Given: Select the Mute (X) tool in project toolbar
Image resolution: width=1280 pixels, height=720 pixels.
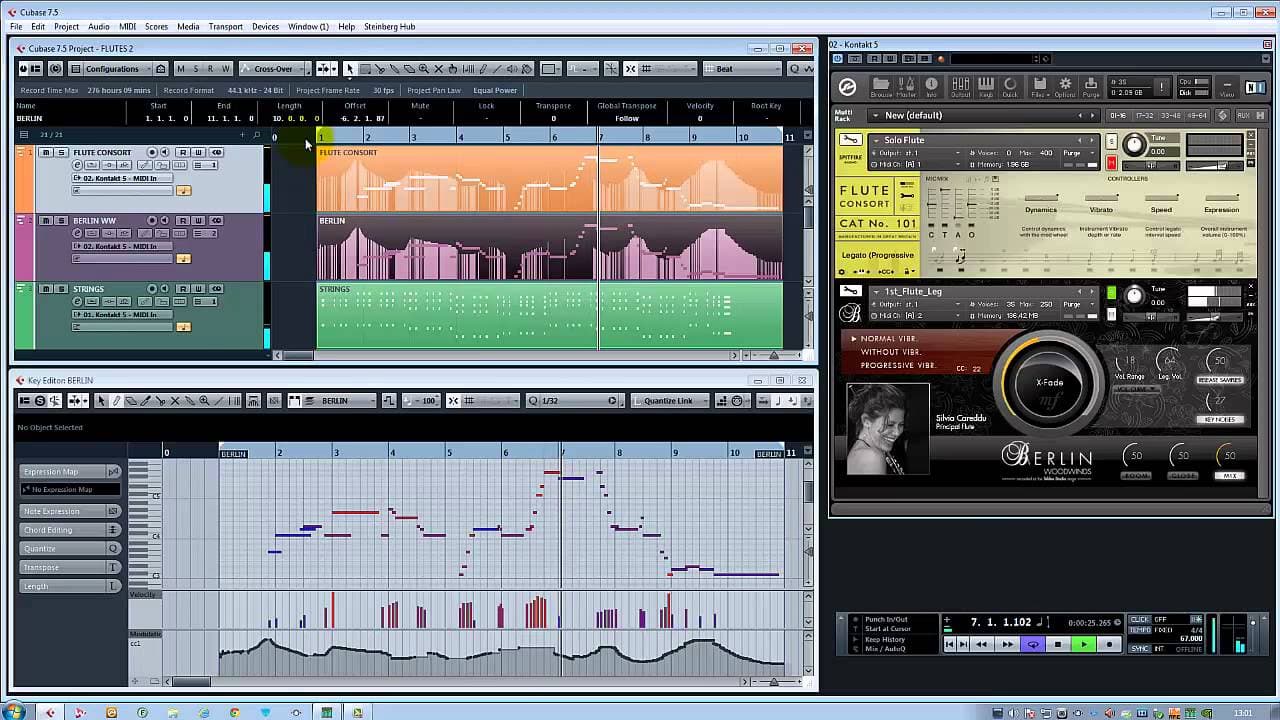Looking at the screenshot, I should click(438, 69).
